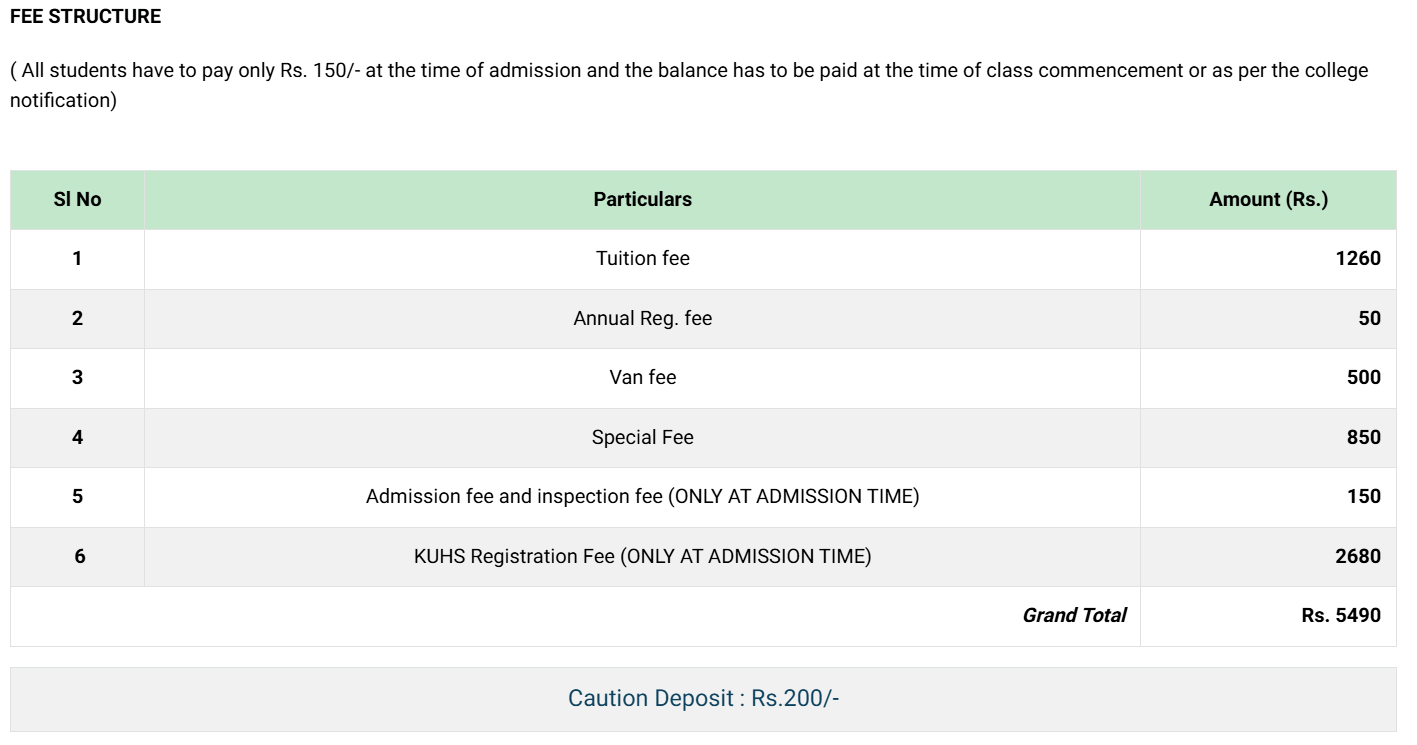Click the Sl No column header
Viewport: 1417px width, 745px height.
click(77, 199)
